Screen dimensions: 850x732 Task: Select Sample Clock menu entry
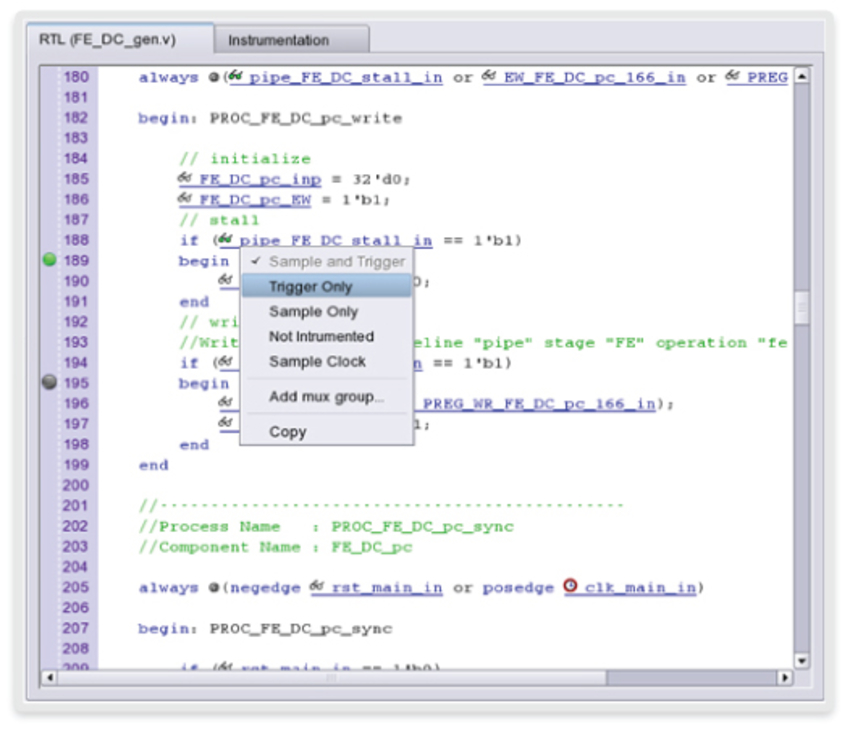click(x=317, y=362)
